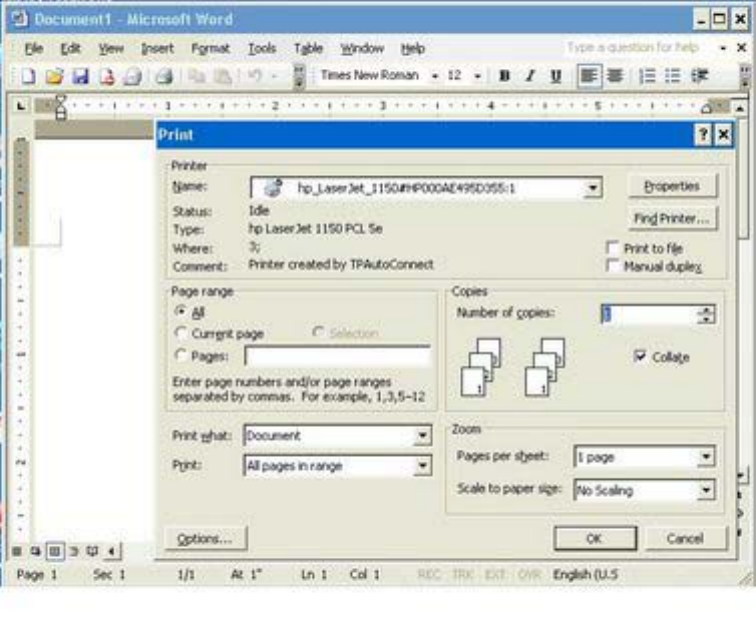This screenshot has height=619, width=756.
Task: Open the Print what dropdown
Action: [423, 435]
